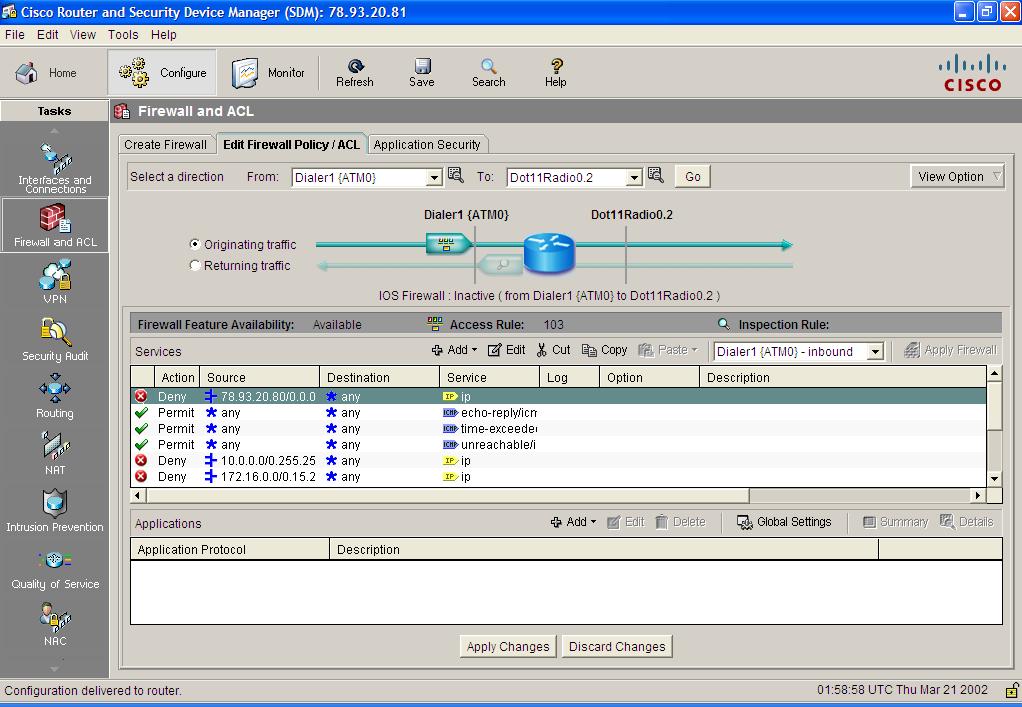Open the File menu
Viewport: 1022px width, 707px height.
click(14, 35)
